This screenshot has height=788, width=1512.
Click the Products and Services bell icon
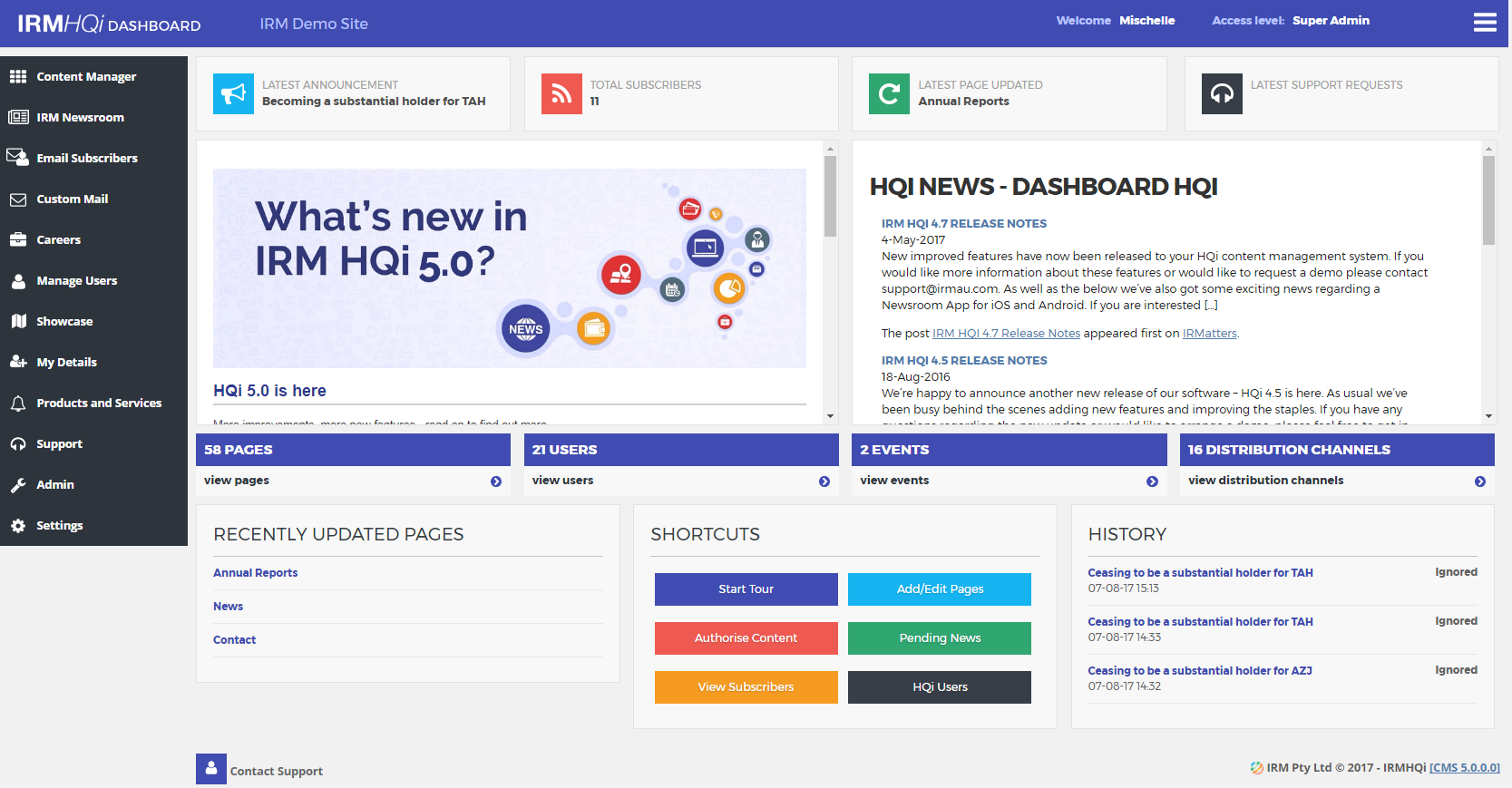coord(18,404)
